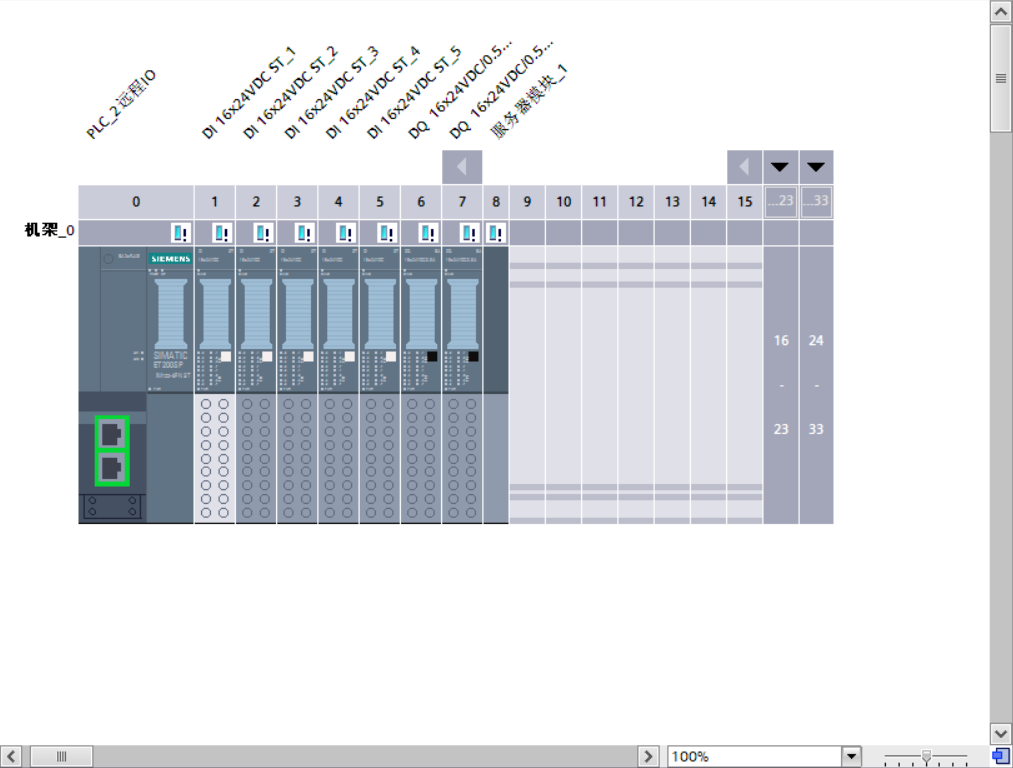Screen dimensions: 1013x768
Task: Click the zoom slider handle
Action: click(927, 756)
